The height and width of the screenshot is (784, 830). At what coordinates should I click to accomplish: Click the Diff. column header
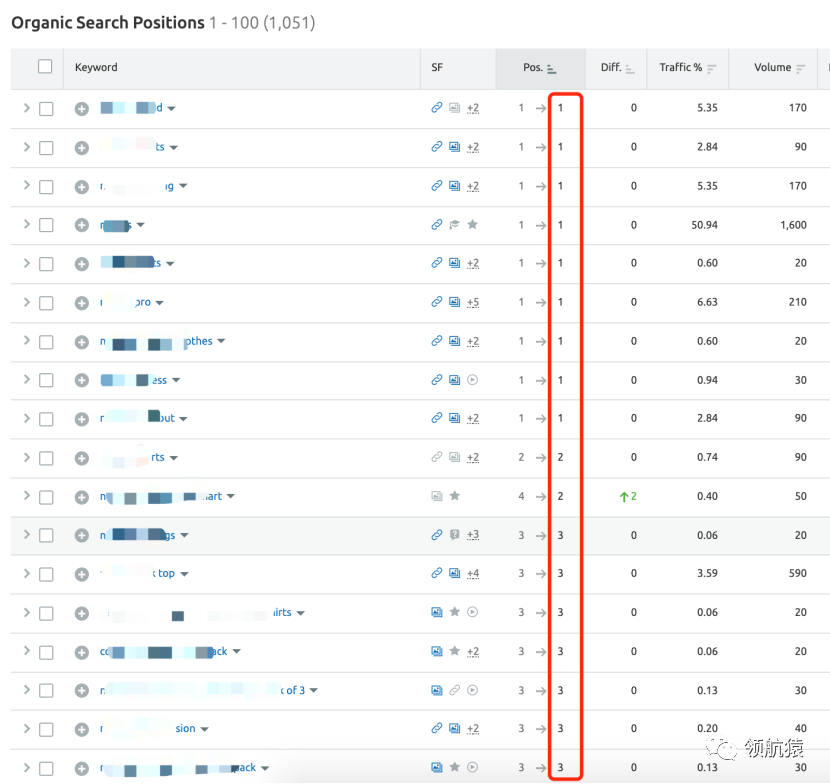(x=610, y=68)
